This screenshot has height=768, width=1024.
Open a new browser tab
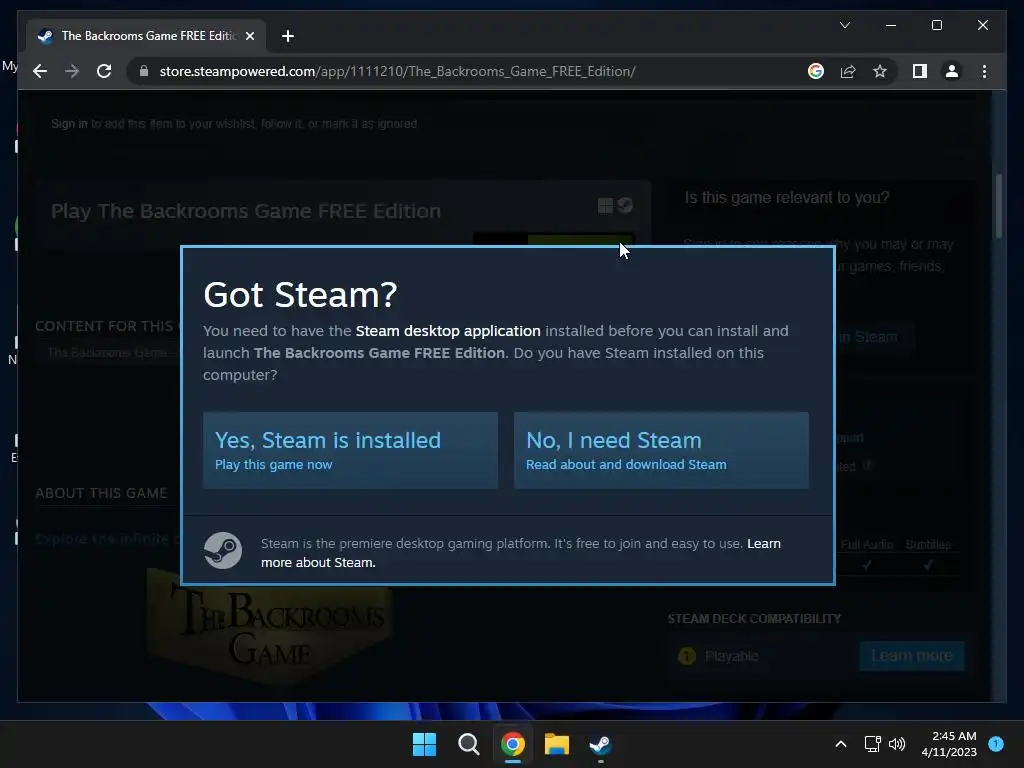pos(288,36)
